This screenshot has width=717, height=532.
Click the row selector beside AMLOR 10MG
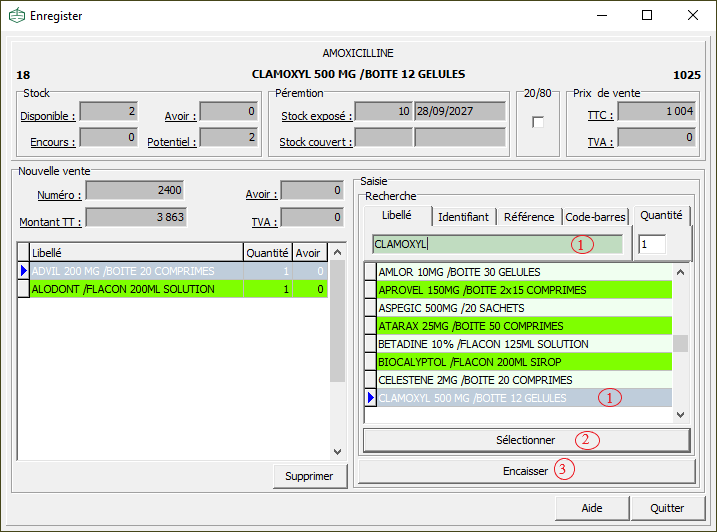click(x=370, y=272)
